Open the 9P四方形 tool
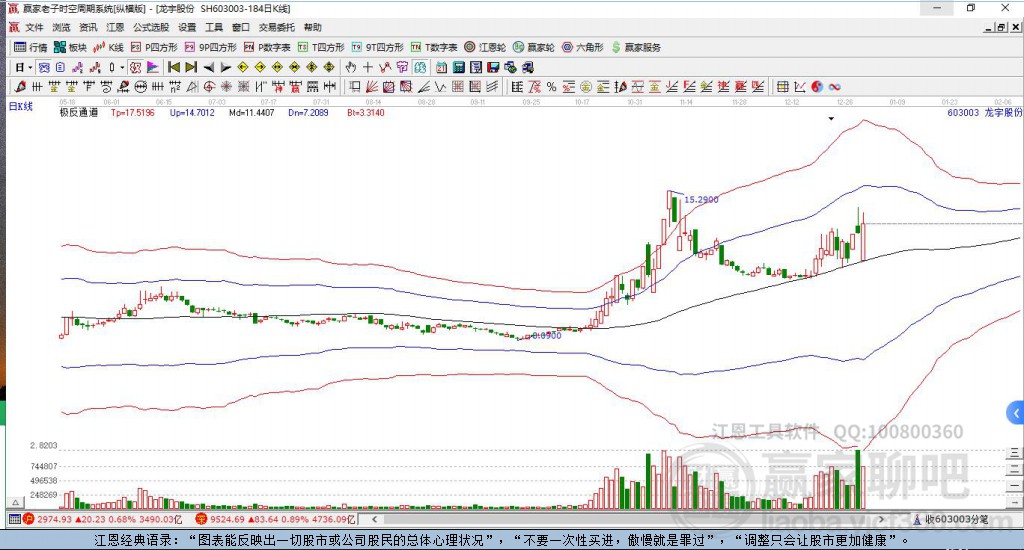The width and height of the screenshot is (1024, 550). pyautogui.click(x=210, y=47)
